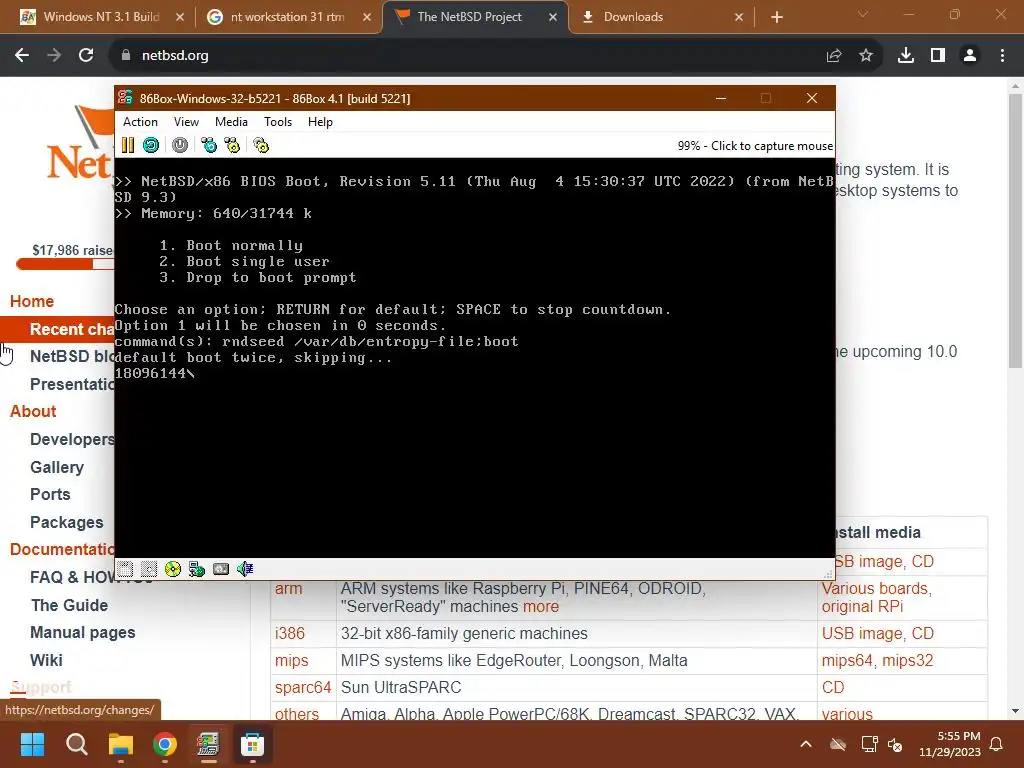The width and height of the screenshot is (1024, 768).
Task: Open 86Box from taskbar
Action: (208, 744)
